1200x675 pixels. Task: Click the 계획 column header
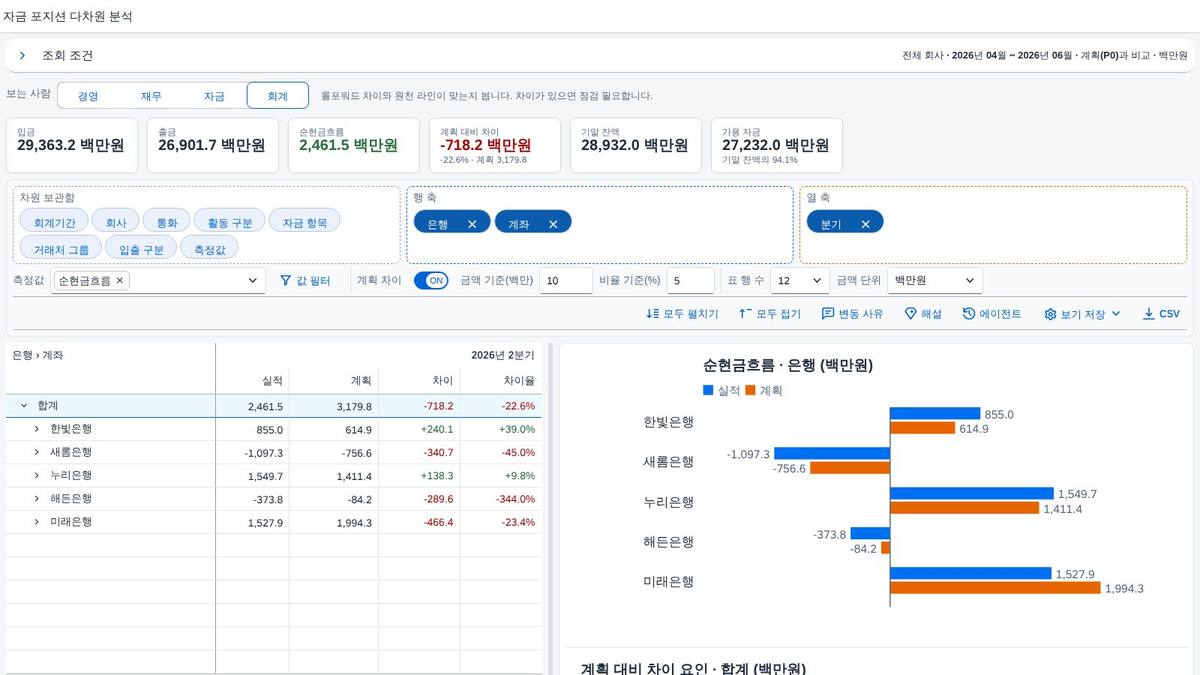tap(334, 381)
